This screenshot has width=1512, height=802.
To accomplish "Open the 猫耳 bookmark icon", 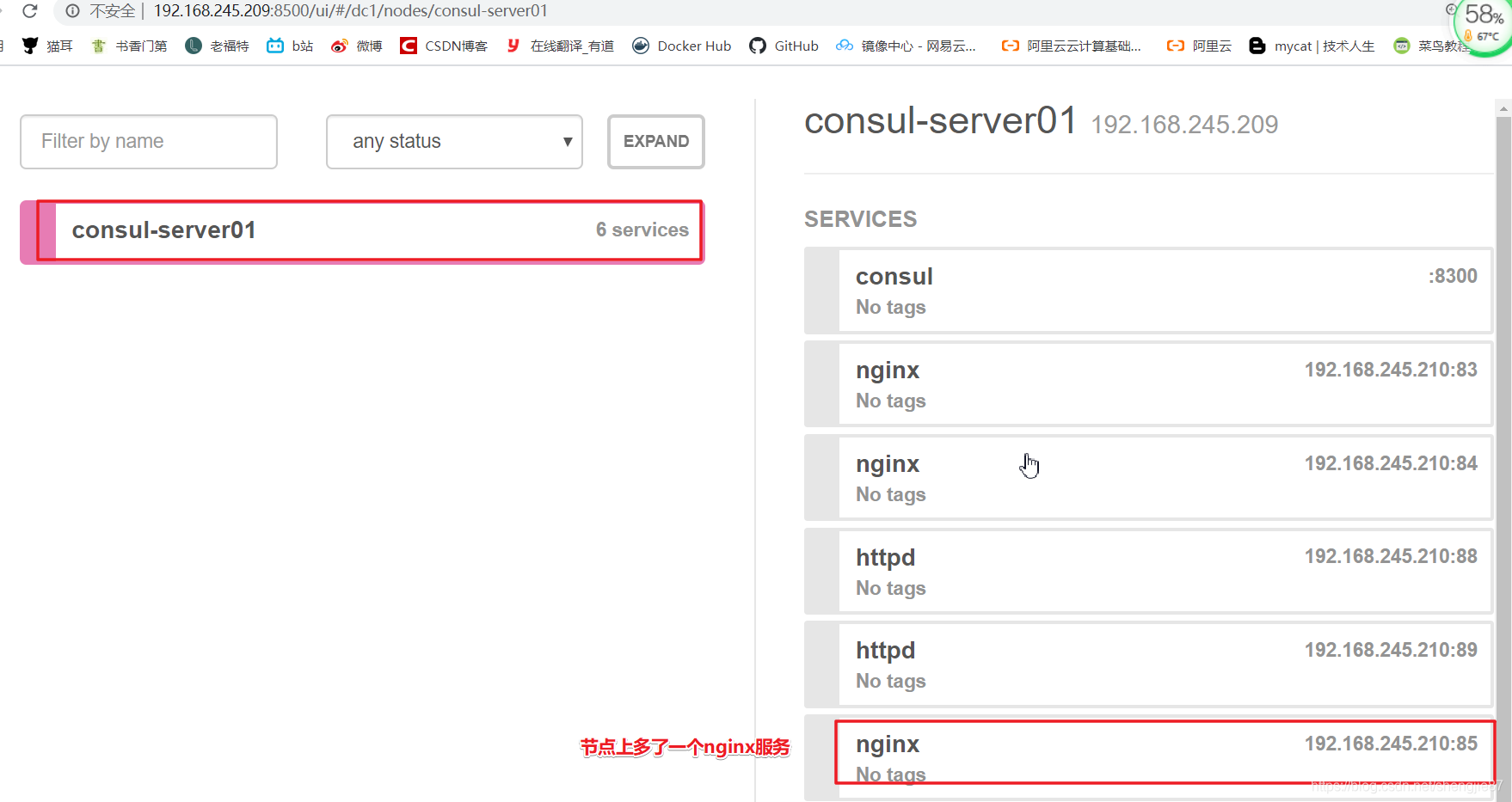I will [x=30, y=46].
